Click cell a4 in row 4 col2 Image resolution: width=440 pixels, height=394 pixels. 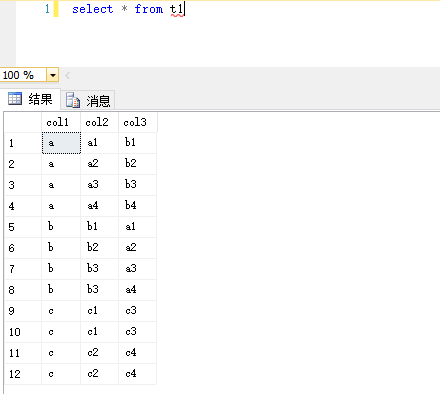pyautogui.click(x=99, y=206)
